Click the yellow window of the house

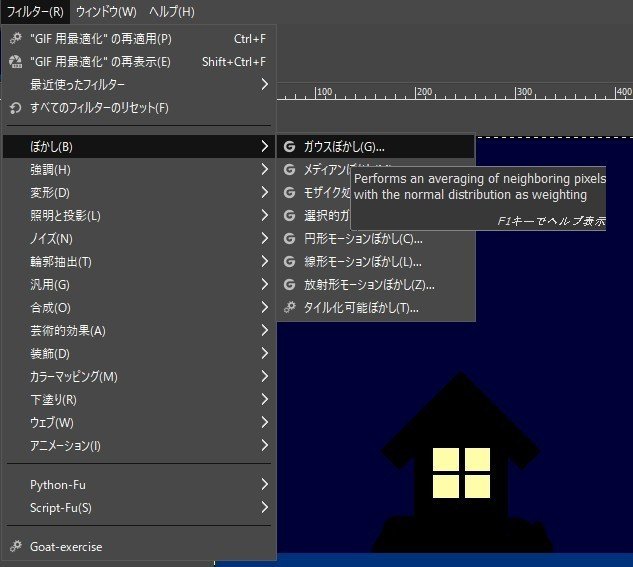point(461,473)
